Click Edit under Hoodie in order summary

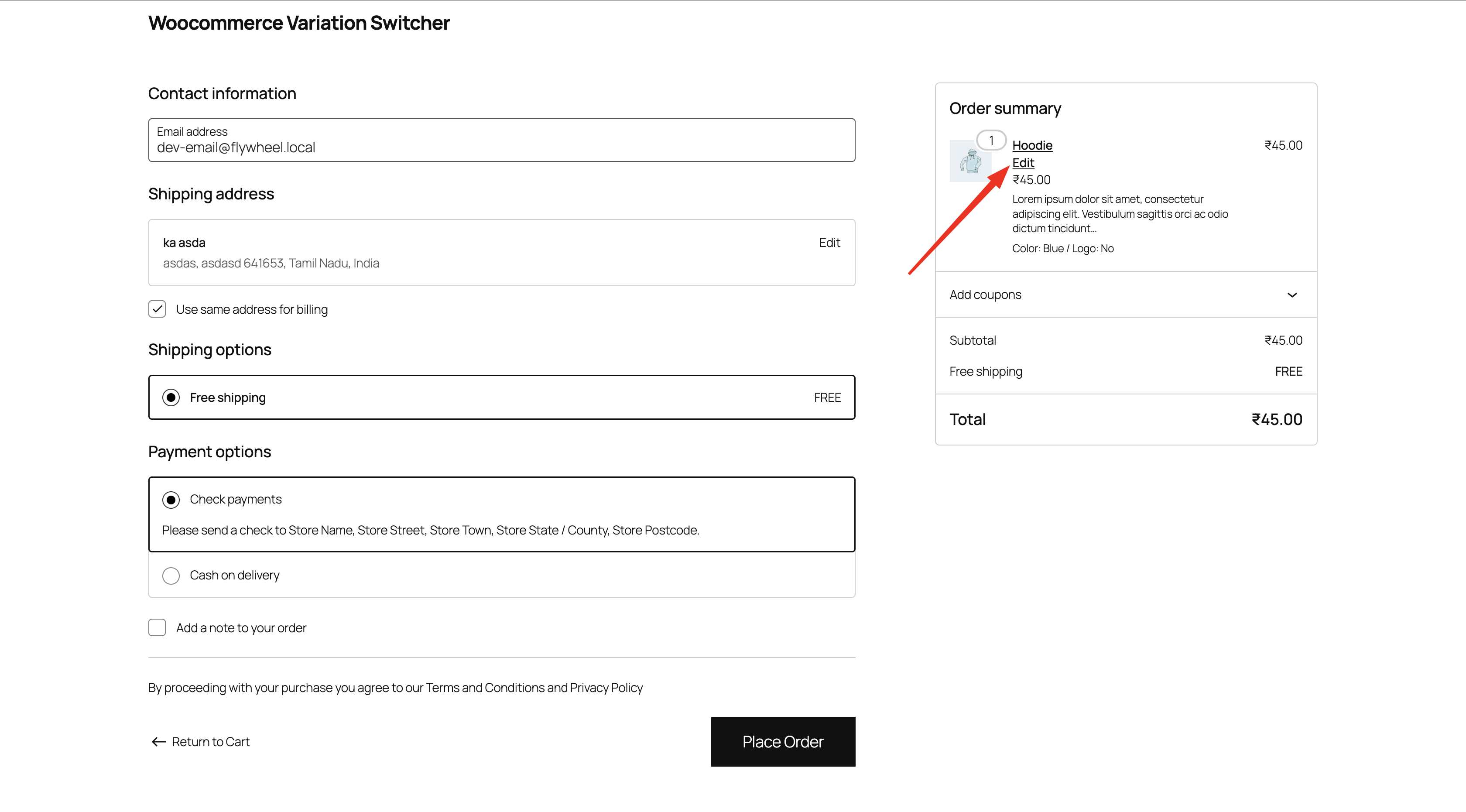tap(1023, 163)
